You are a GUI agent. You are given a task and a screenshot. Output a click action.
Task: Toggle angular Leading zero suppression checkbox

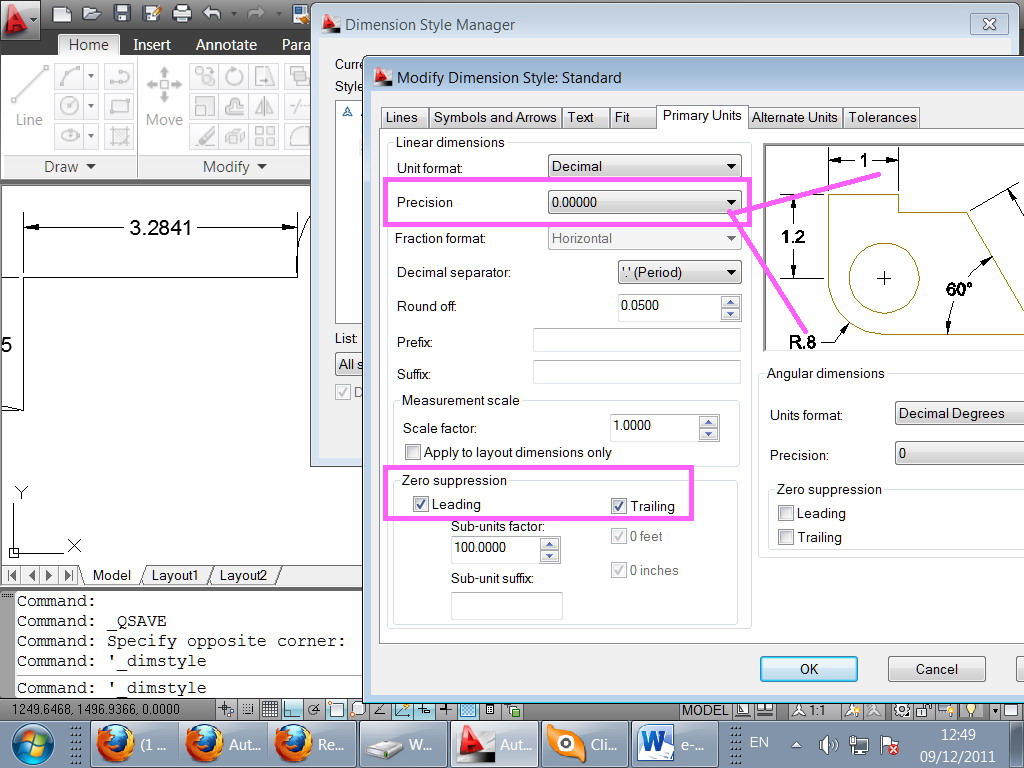coord(786,513)
